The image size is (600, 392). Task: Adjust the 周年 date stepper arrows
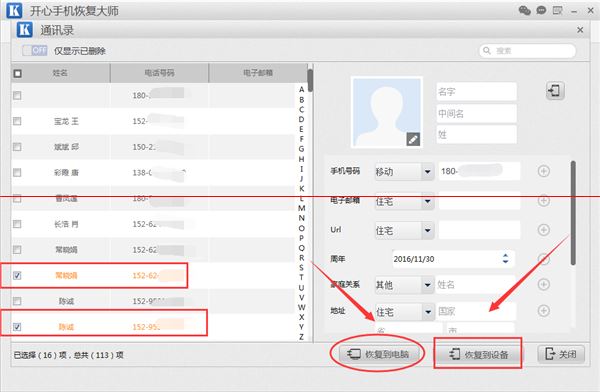pyautogui.click(x=505, y=258)
